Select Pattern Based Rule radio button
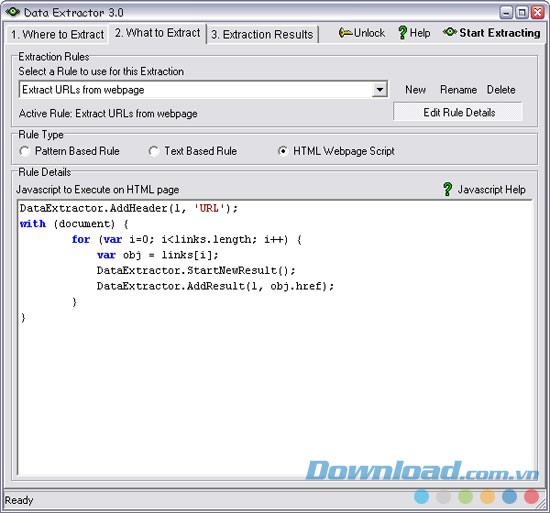 [x=25, y=151]
